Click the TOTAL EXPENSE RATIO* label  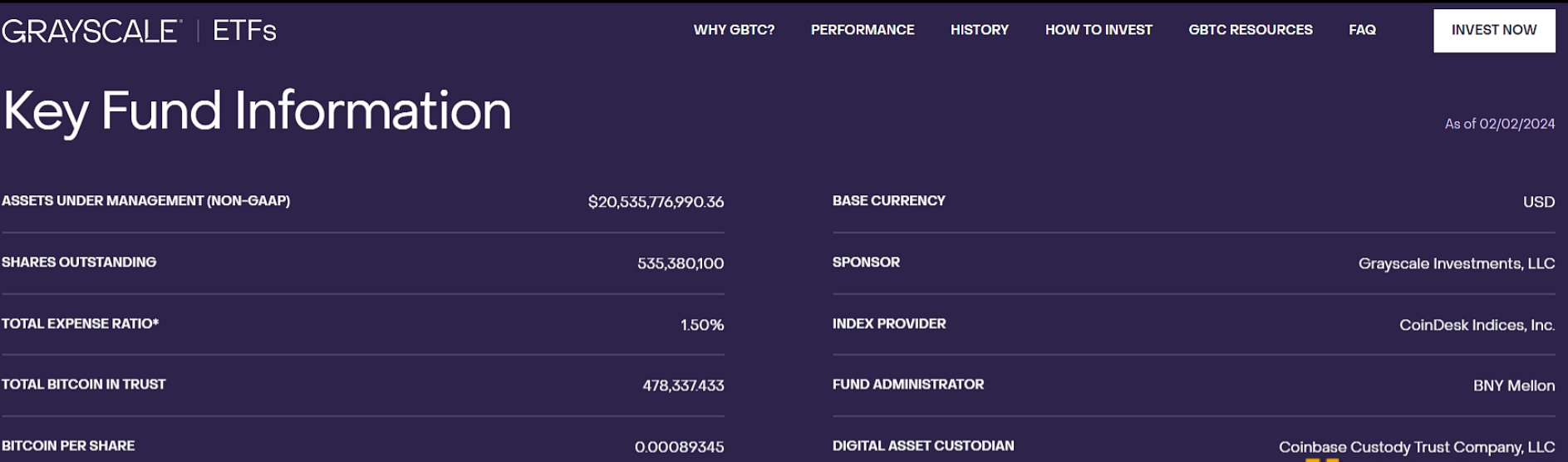[x=80, y=324]
